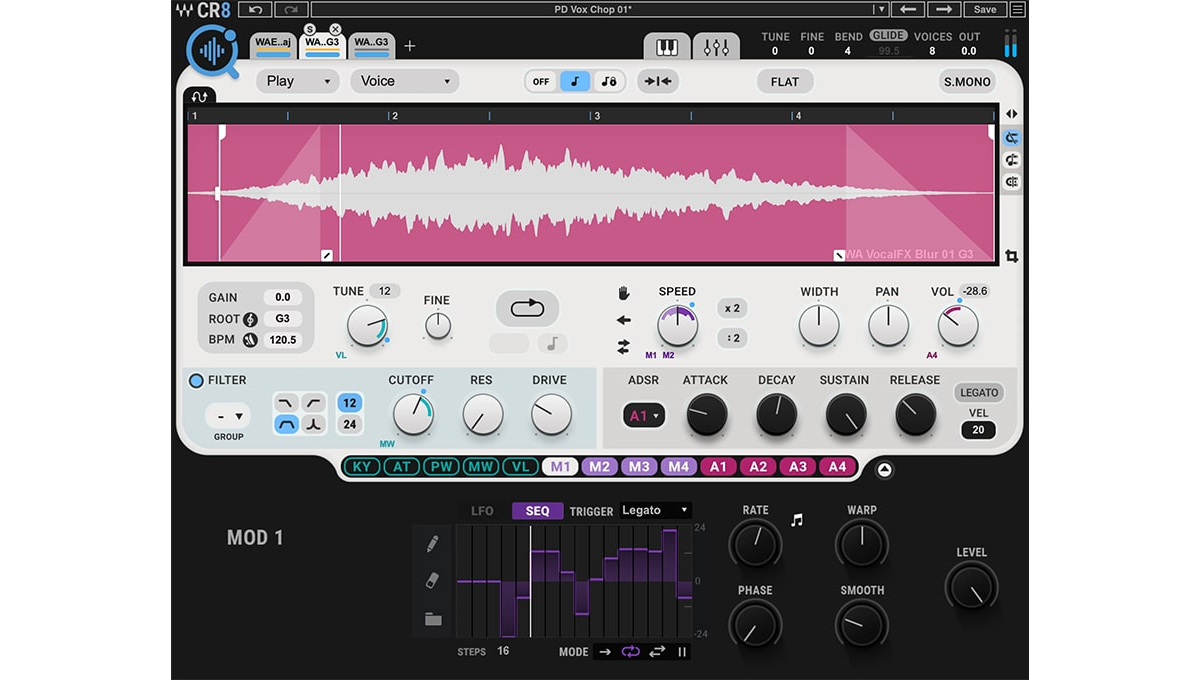Open the TRIGGER Legato dropdown
1200x680 pixels.
pos(655,510)
